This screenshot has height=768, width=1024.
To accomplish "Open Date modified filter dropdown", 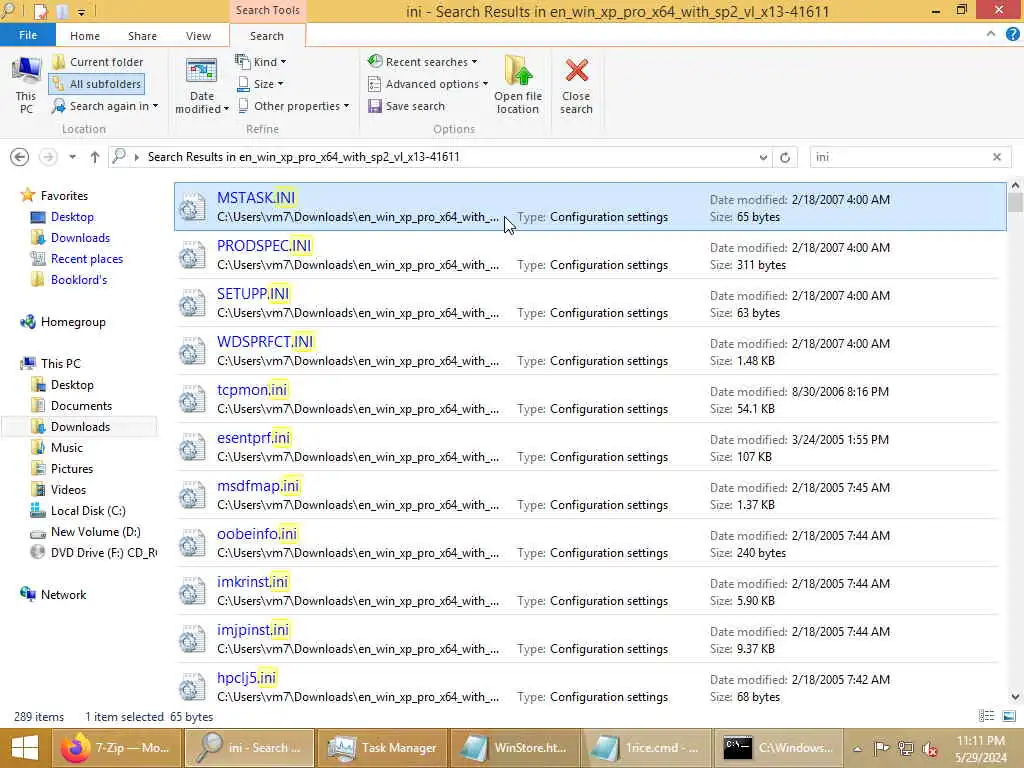I will tap(201, 86).
